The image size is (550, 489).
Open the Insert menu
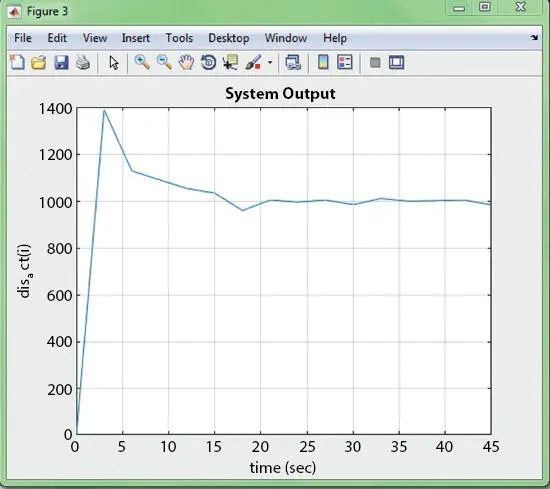[x=136, y=38]
